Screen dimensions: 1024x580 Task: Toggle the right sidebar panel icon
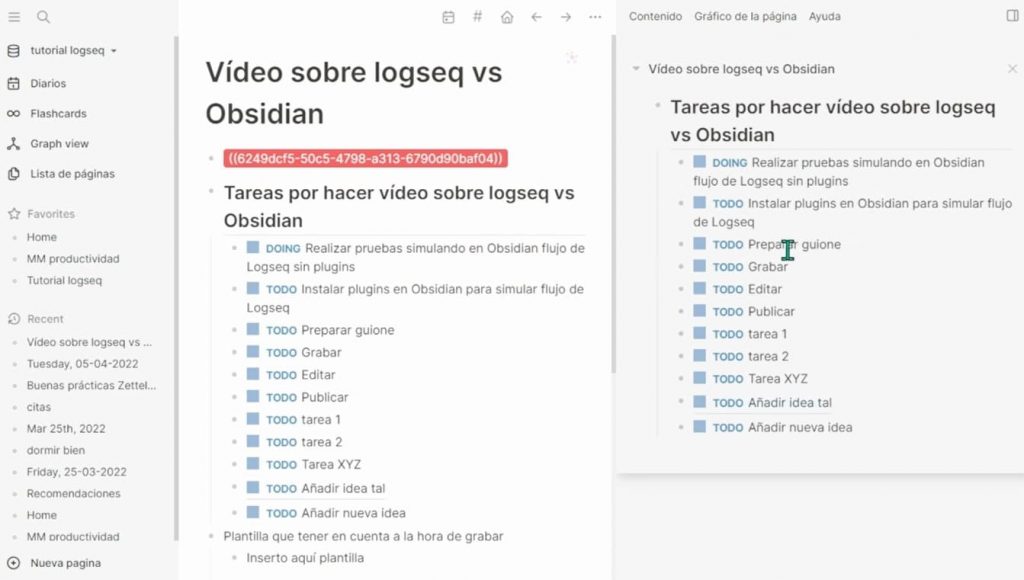(x=1012, y=16)
